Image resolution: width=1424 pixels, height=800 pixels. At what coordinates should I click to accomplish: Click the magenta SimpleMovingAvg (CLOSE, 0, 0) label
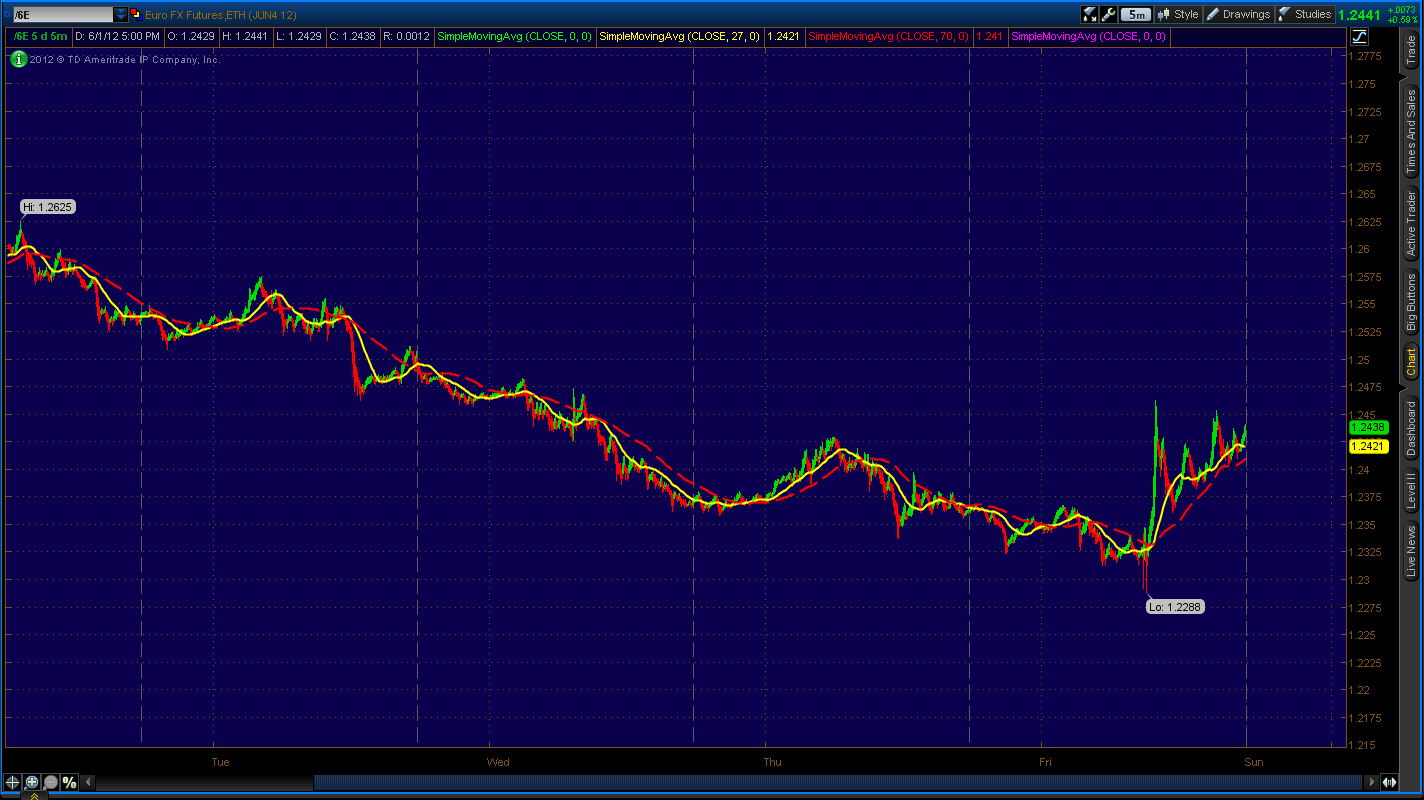pos(1088,36)
